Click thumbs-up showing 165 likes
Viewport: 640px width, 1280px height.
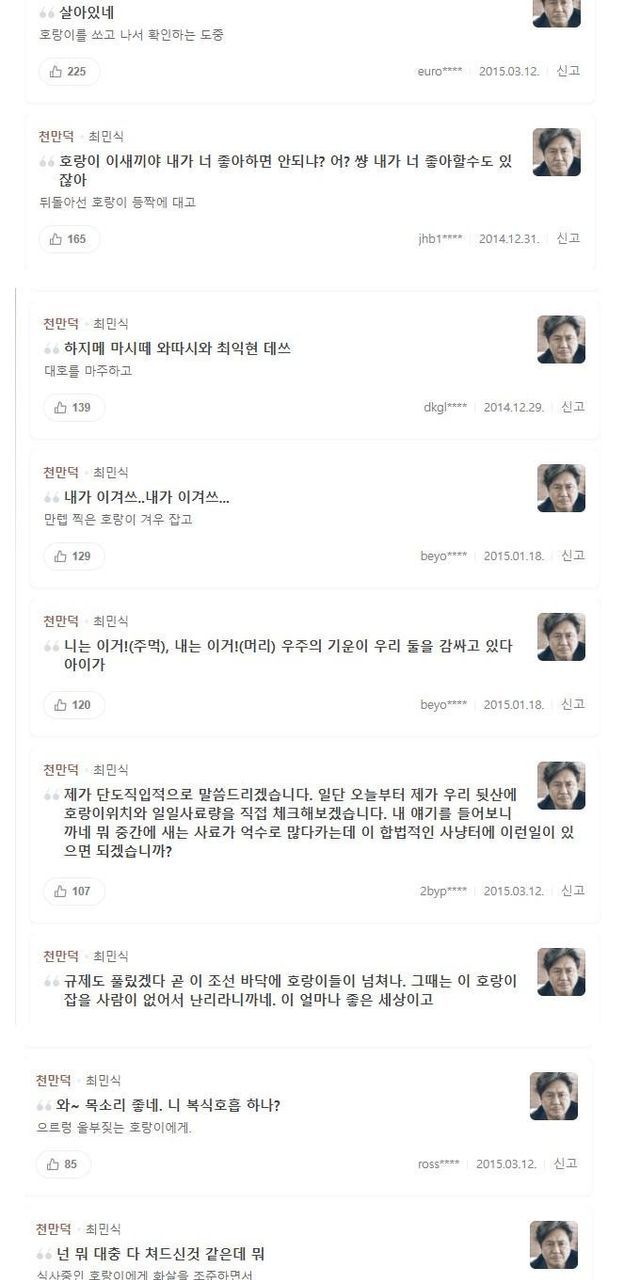pyautogui.click(x=68, y=239)
